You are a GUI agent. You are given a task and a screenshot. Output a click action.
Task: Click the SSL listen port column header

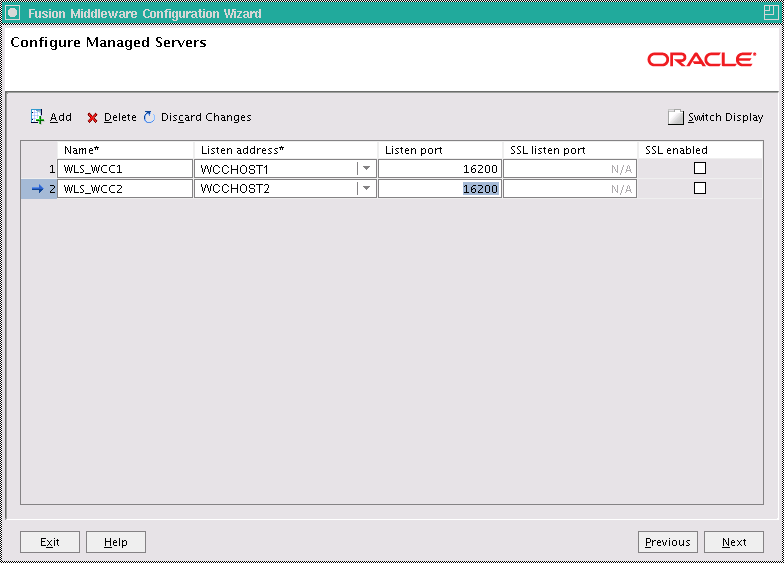[570, 150]
